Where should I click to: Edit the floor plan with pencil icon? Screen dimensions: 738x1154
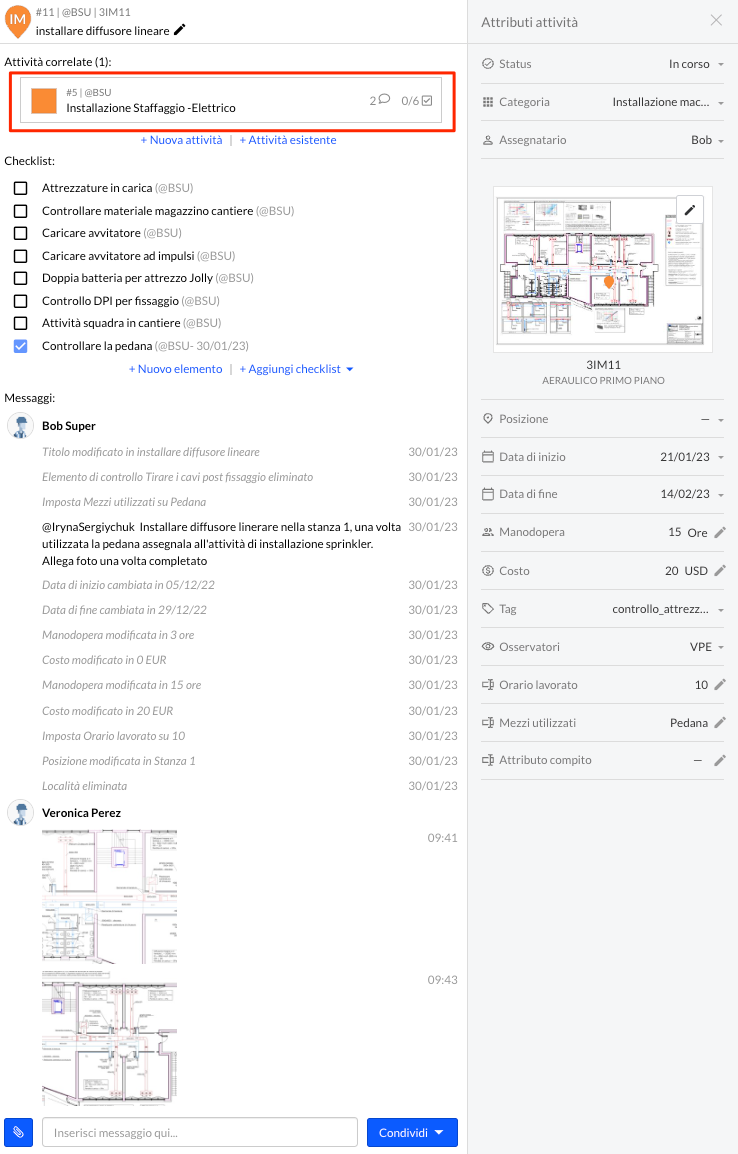click(690, 211)
